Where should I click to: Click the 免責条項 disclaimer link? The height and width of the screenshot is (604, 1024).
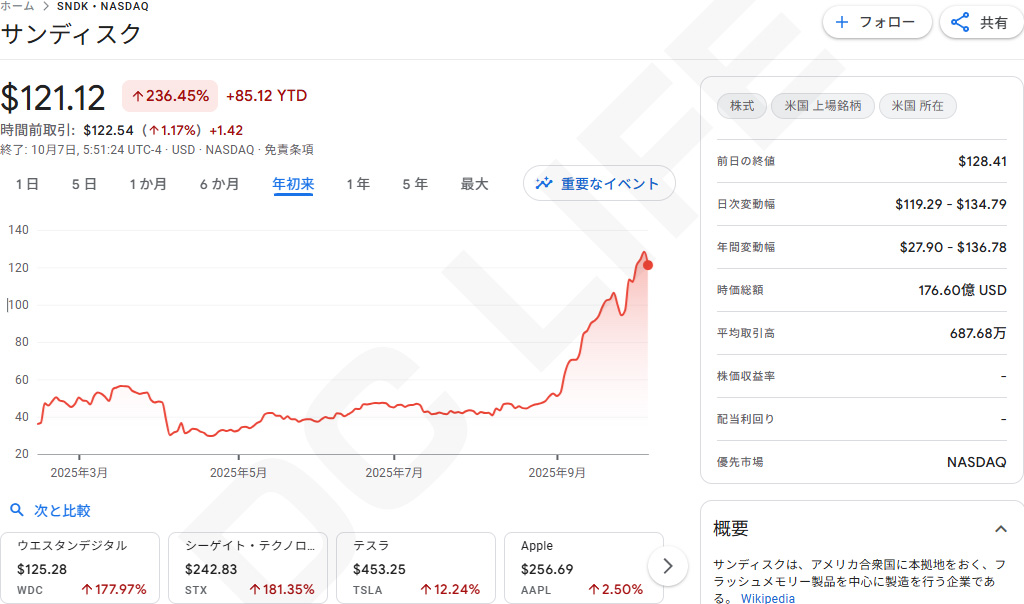[289, 149]
